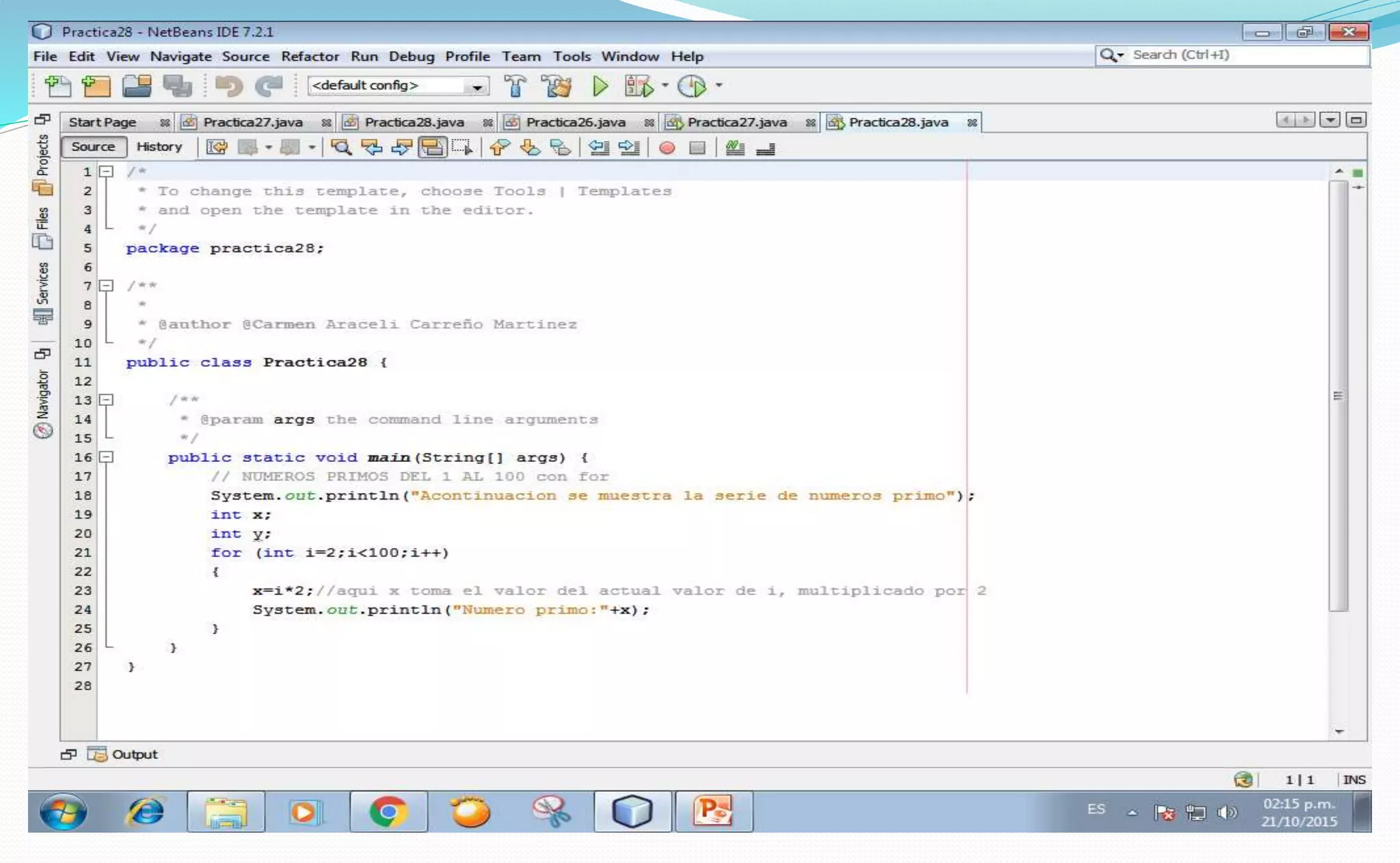The image size is (1400, 863).
Task: Click the Debug Project icon
Action: (x=639, y=86)
